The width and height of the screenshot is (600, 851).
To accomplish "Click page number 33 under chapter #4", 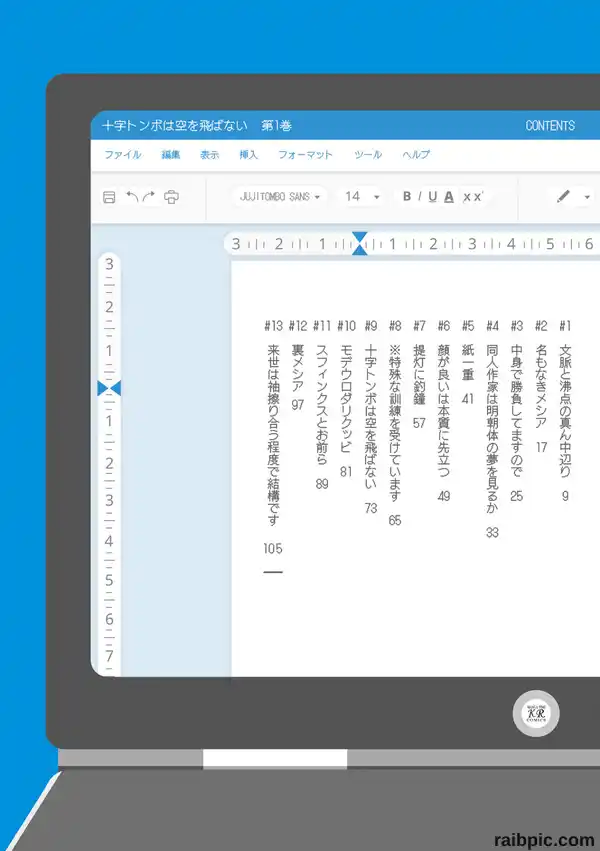I will [x=492, y=532].
